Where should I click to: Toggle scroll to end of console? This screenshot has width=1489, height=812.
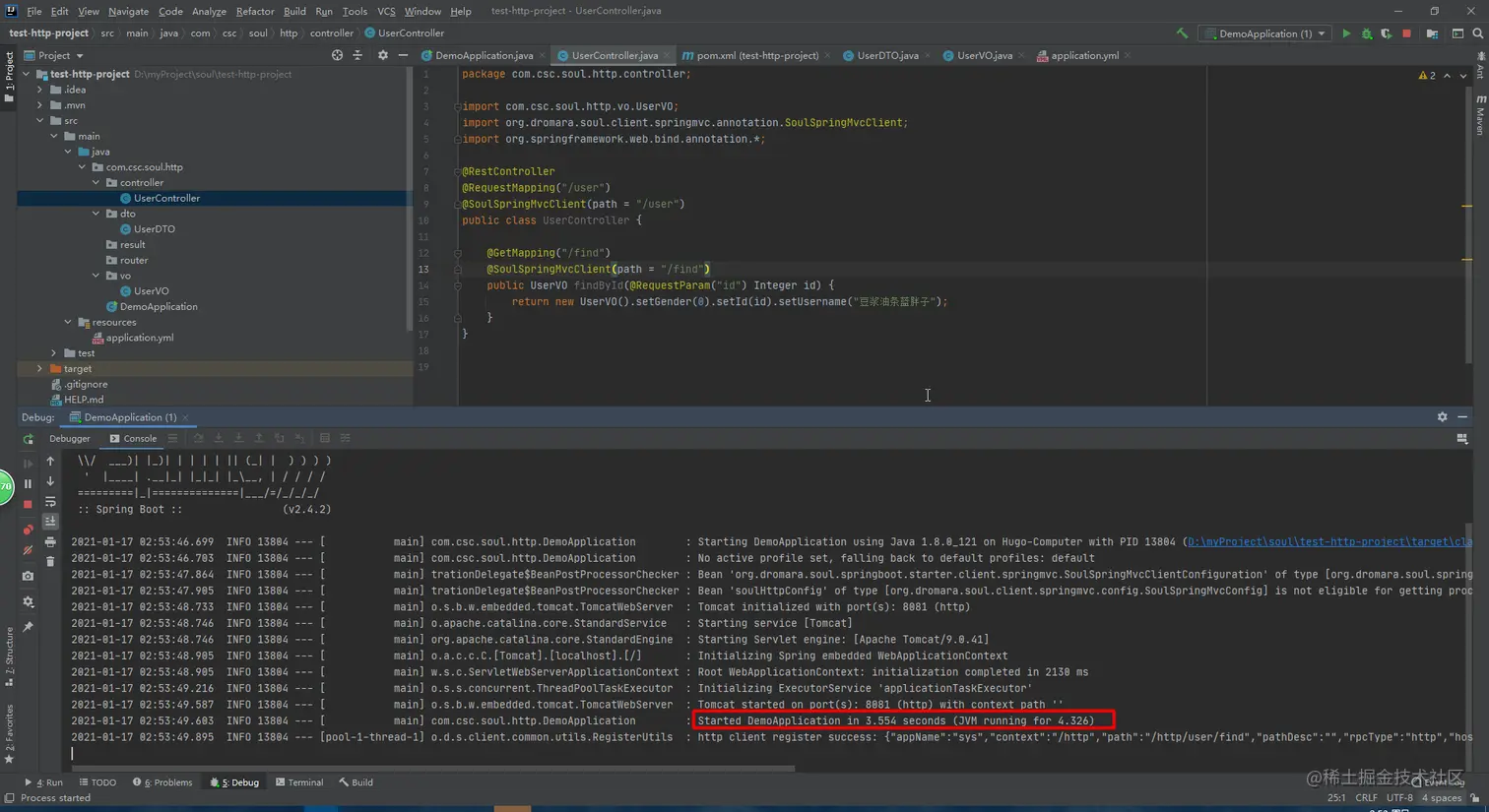coord(50,522)
